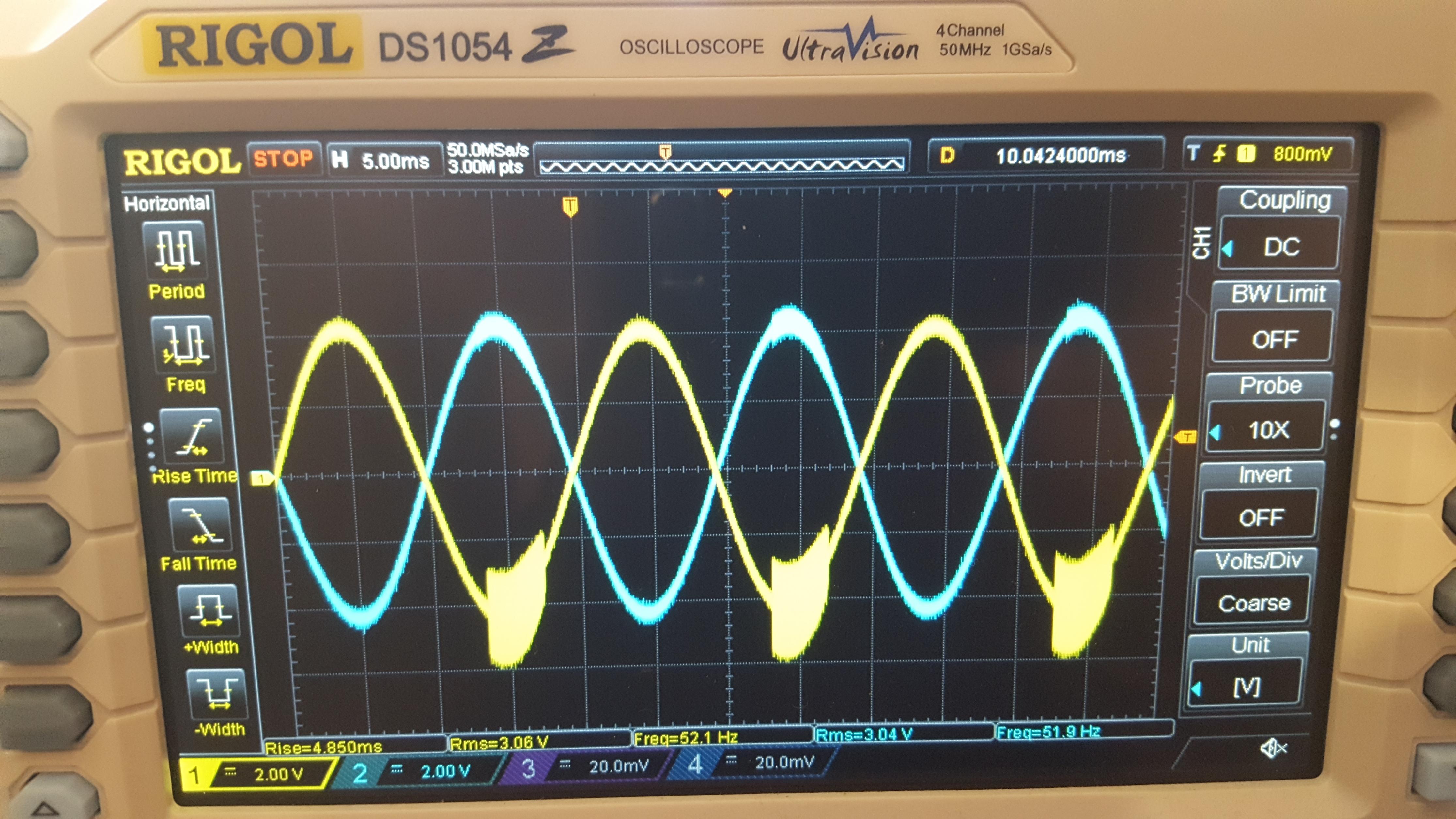Viewport: 1456px width, 819px height.
Task: Click the Freq=51.9 Hz measurement
Action: coord(1048,732)
